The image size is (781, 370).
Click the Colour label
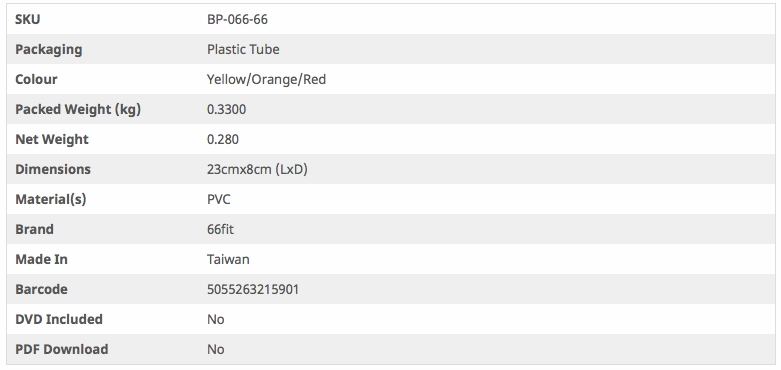click(36, 79)
